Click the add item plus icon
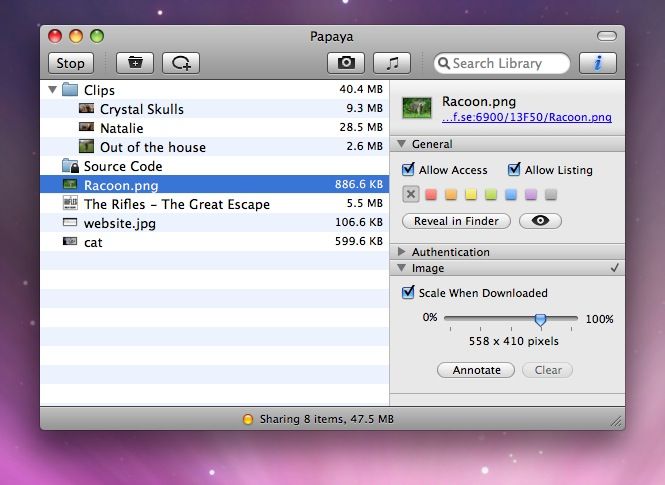Image resolution: width=665 pixels, height=485 pixels. 181,63
